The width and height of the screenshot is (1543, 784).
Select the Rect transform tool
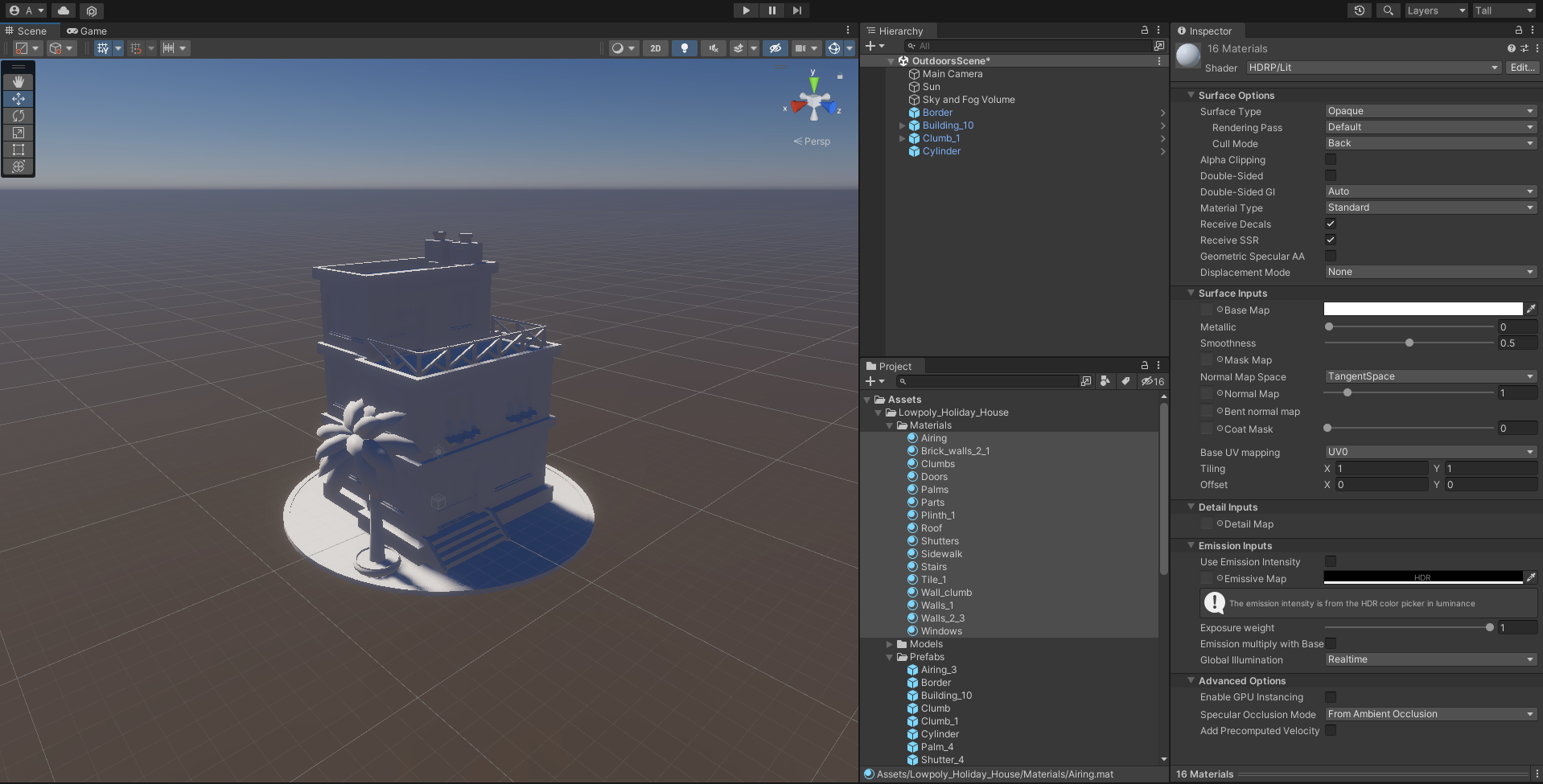click(18, 150)
